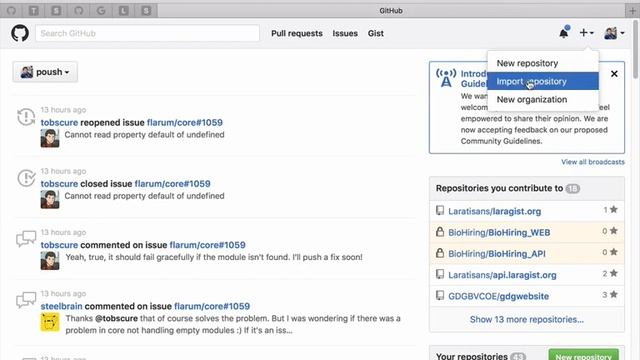Select Import repository menu entry
640x360 pixels.
543,81
